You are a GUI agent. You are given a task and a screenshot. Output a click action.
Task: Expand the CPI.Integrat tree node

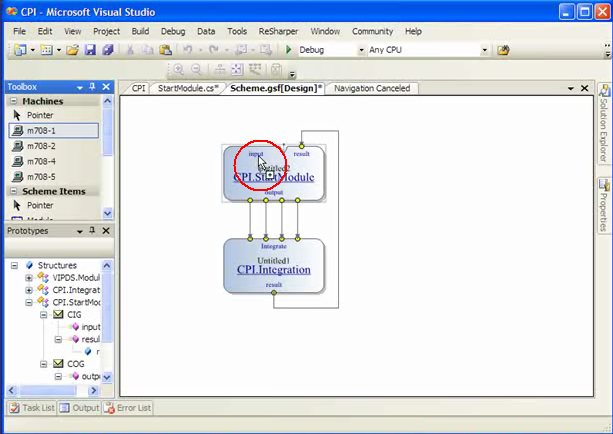pos(29,290)
